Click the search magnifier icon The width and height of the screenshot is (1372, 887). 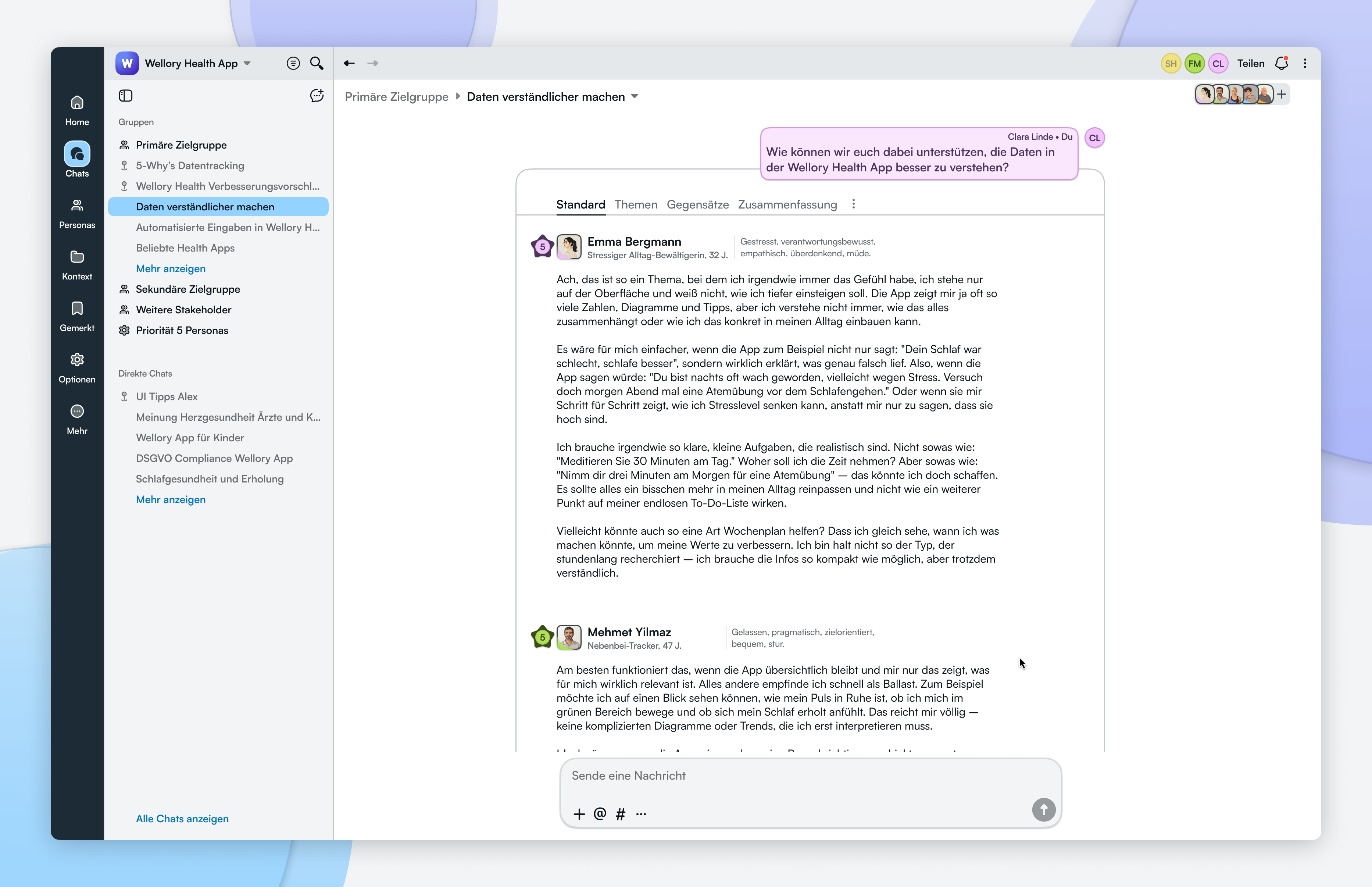click(x=316, y=63)
